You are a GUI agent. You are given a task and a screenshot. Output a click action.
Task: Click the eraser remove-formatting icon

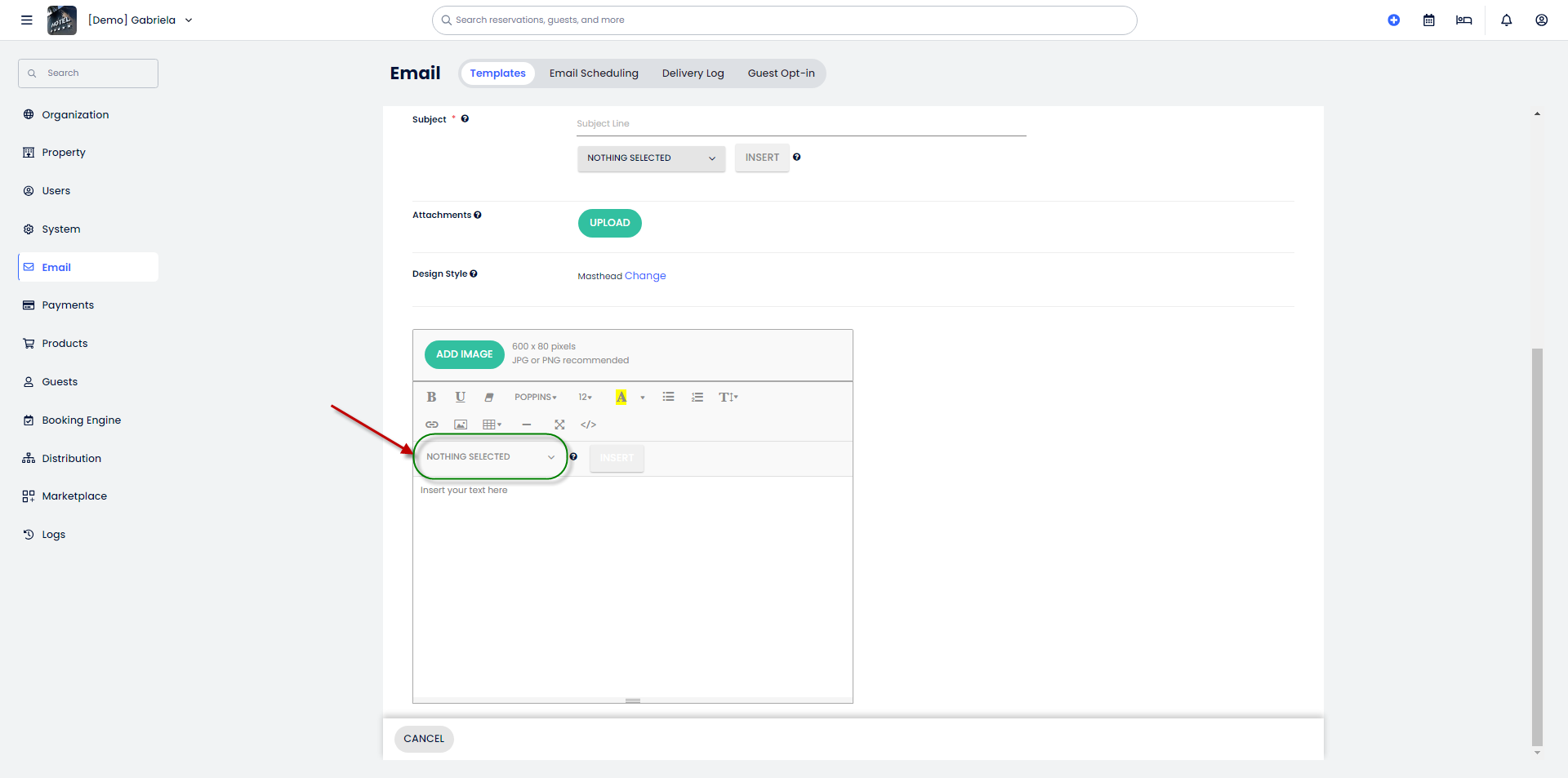[489, 398]
